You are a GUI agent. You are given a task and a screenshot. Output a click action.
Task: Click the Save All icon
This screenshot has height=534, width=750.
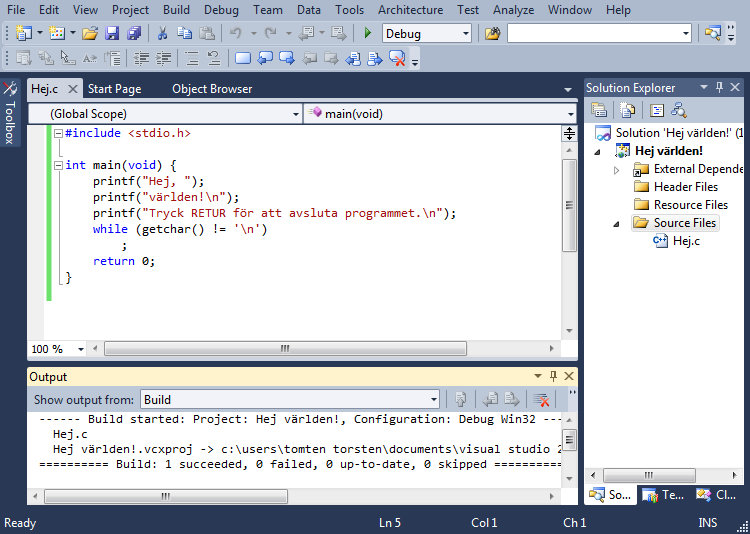pyautogui.click(x=133, y=33)
